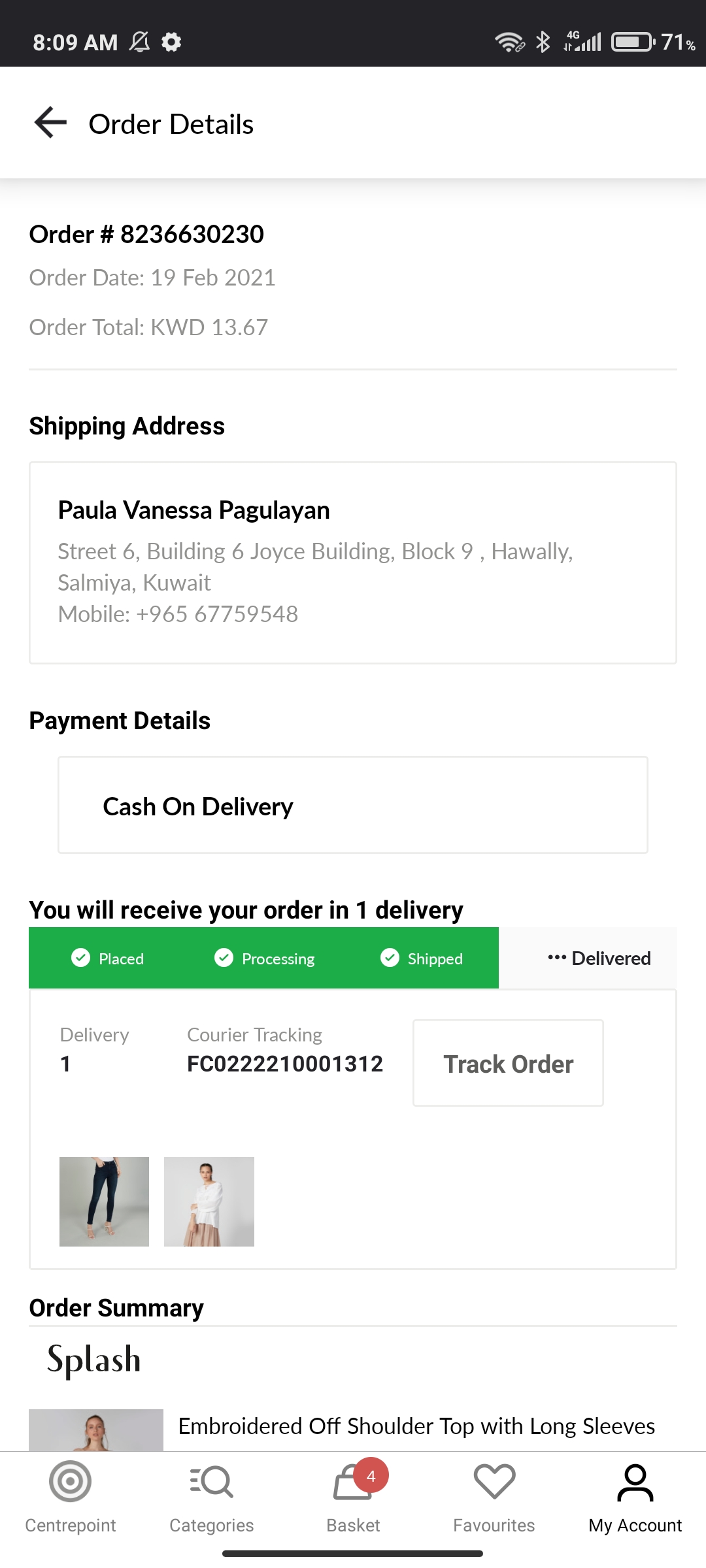Screen dimensions: 706x1568
Task: Select the Cash On Delivery payment box
Action: tap(353, 805)
